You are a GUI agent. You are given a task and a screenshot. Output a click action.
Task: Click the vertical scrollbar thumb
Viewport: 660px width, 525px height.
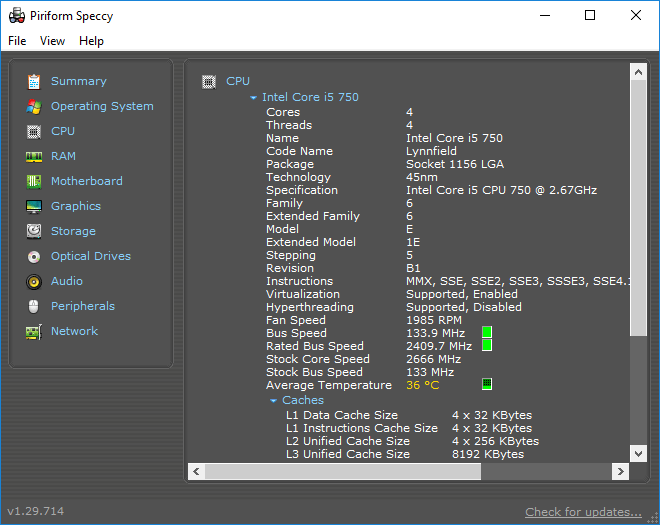638,208
